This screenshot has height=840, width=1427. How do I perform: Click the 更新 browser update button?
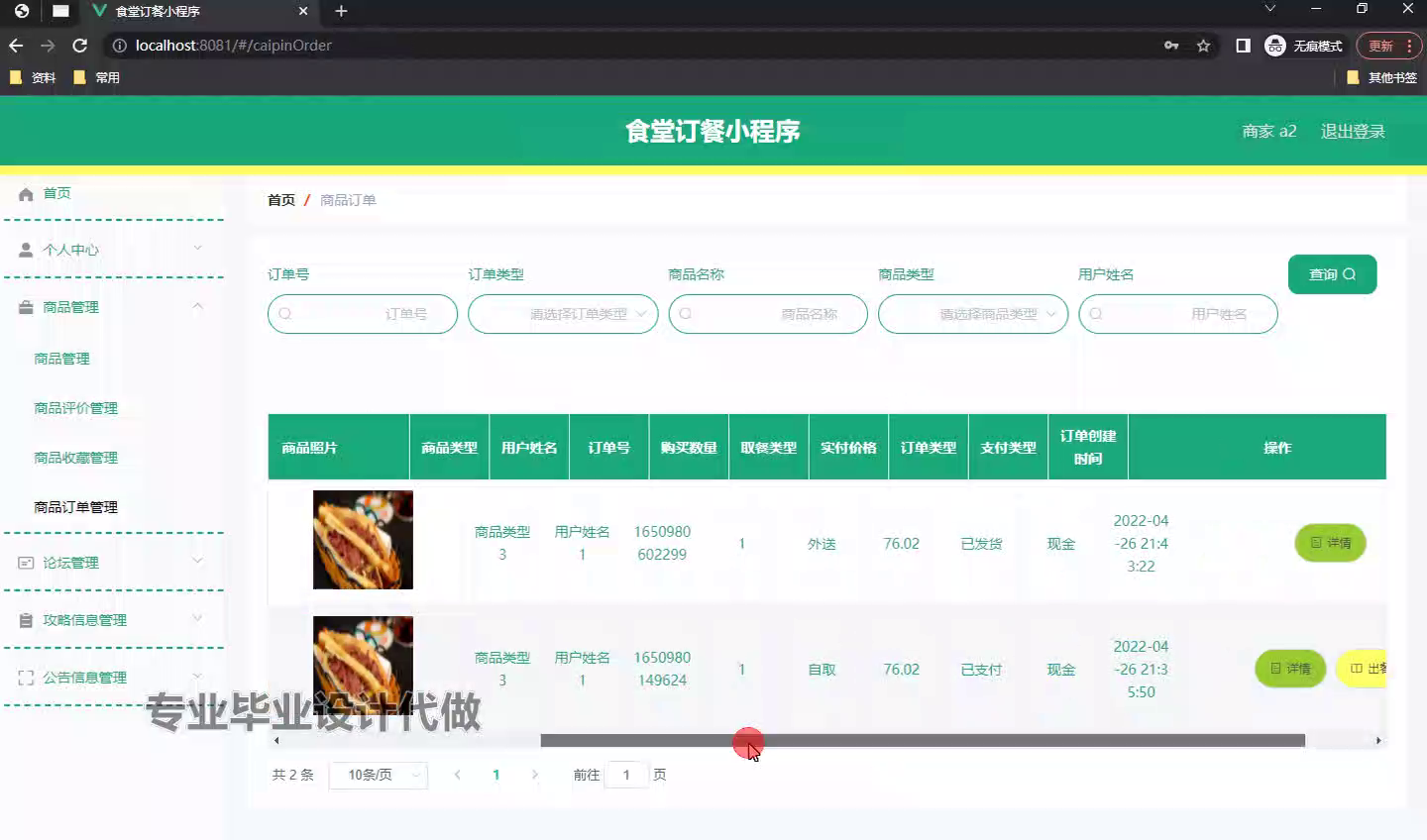1389,46
